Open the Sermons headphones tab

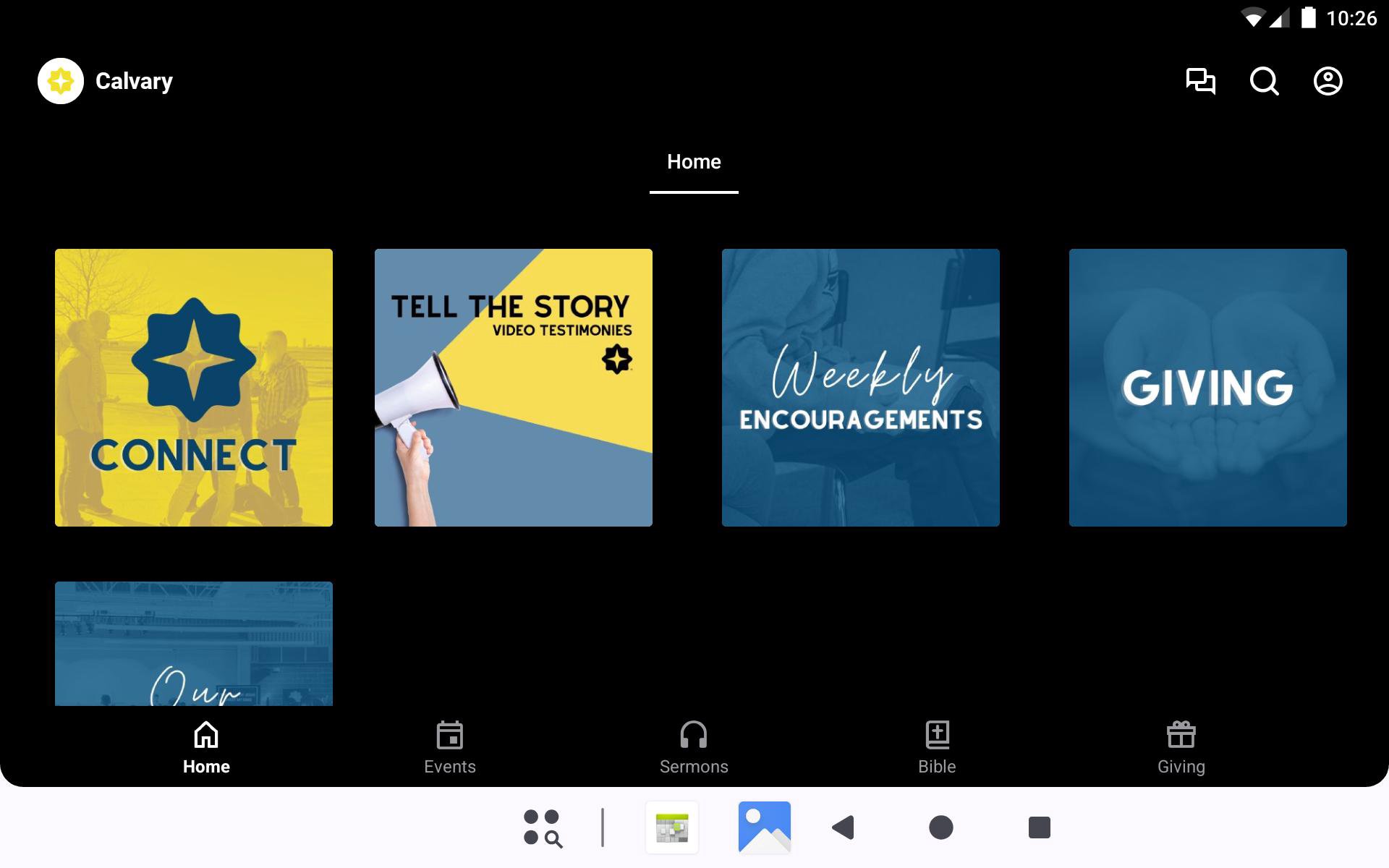pyautogui.click(x=693, y=748)
